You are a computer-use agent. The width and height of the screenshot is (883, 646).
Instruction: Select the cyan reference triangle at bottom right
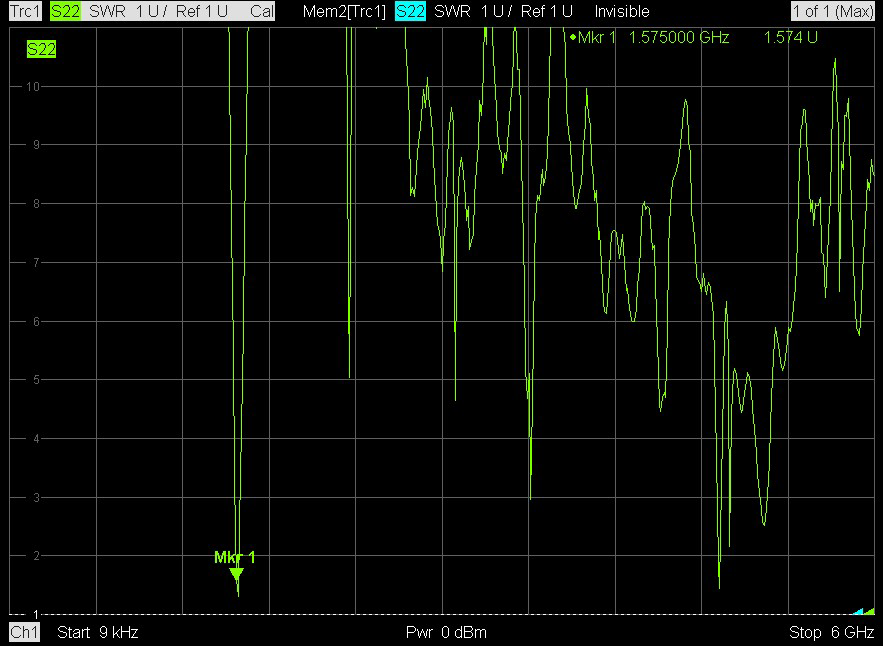click(857, 610)
